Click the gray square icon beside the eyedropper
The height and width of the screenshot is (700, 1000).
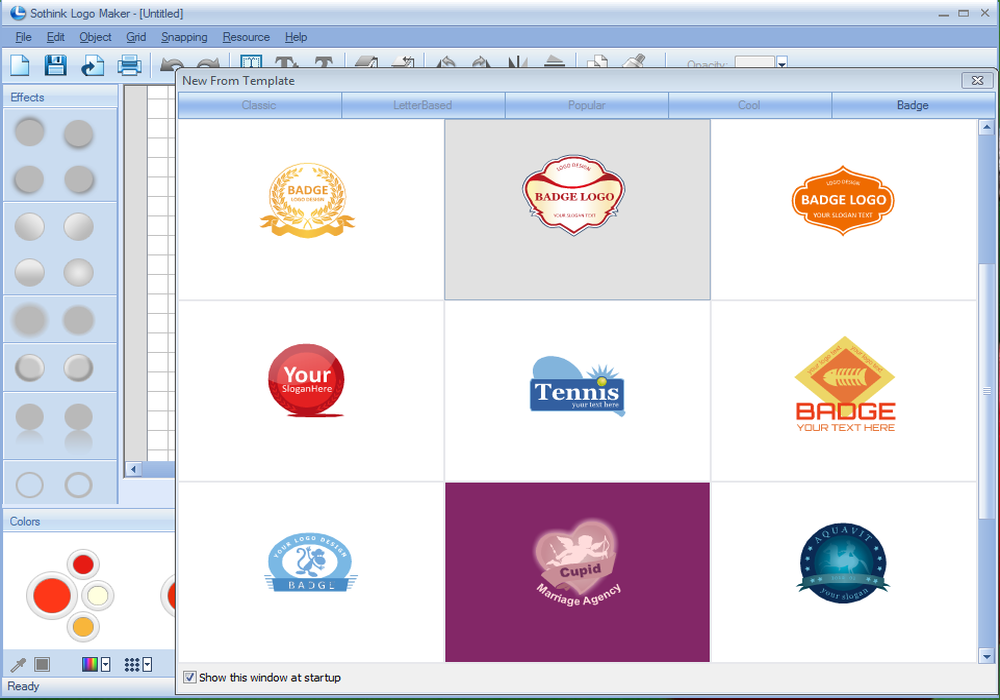coord(42,665)
